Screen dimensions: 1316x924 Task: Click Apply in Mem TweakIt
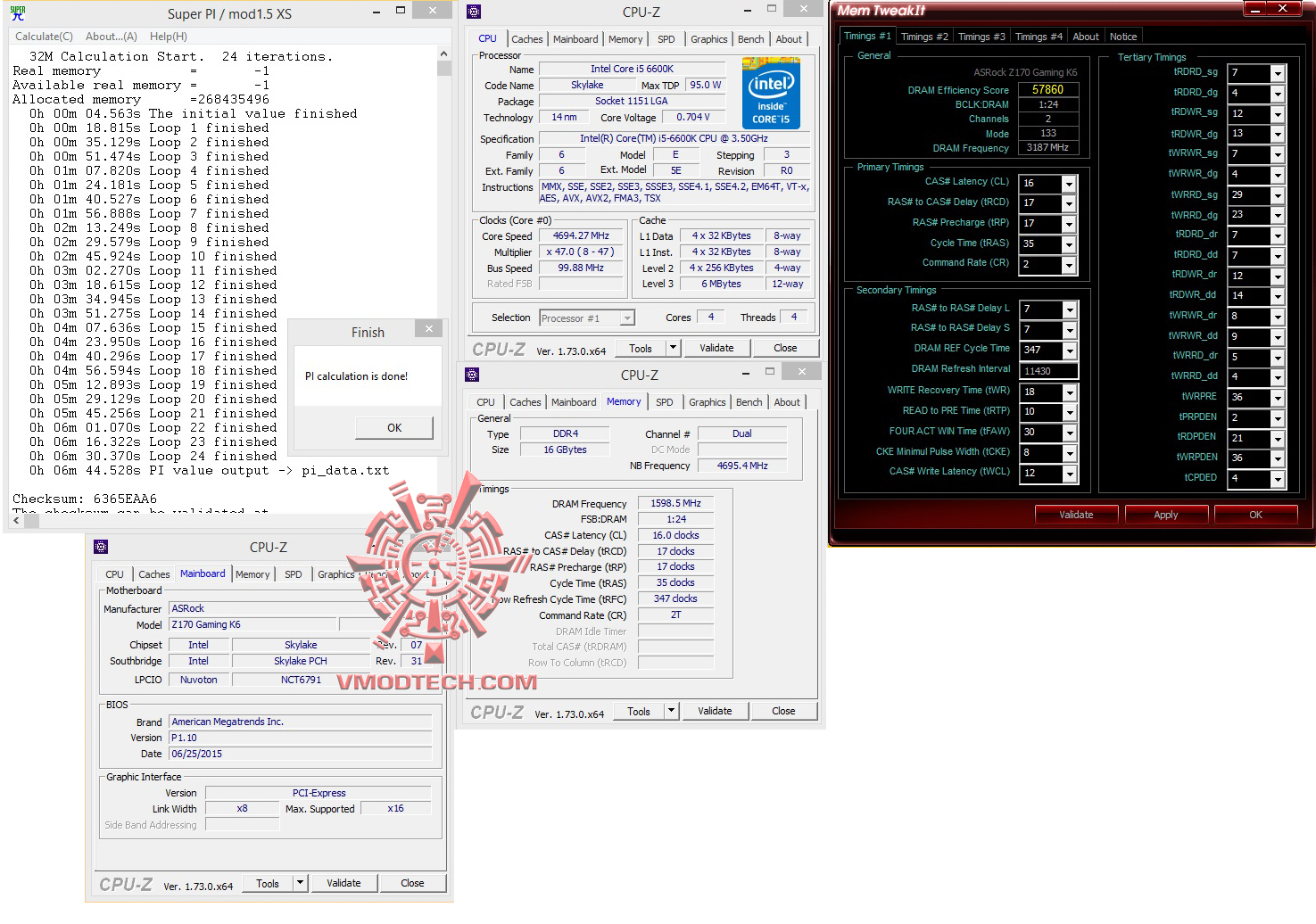pyautogui.click(x=1166, y=515)
